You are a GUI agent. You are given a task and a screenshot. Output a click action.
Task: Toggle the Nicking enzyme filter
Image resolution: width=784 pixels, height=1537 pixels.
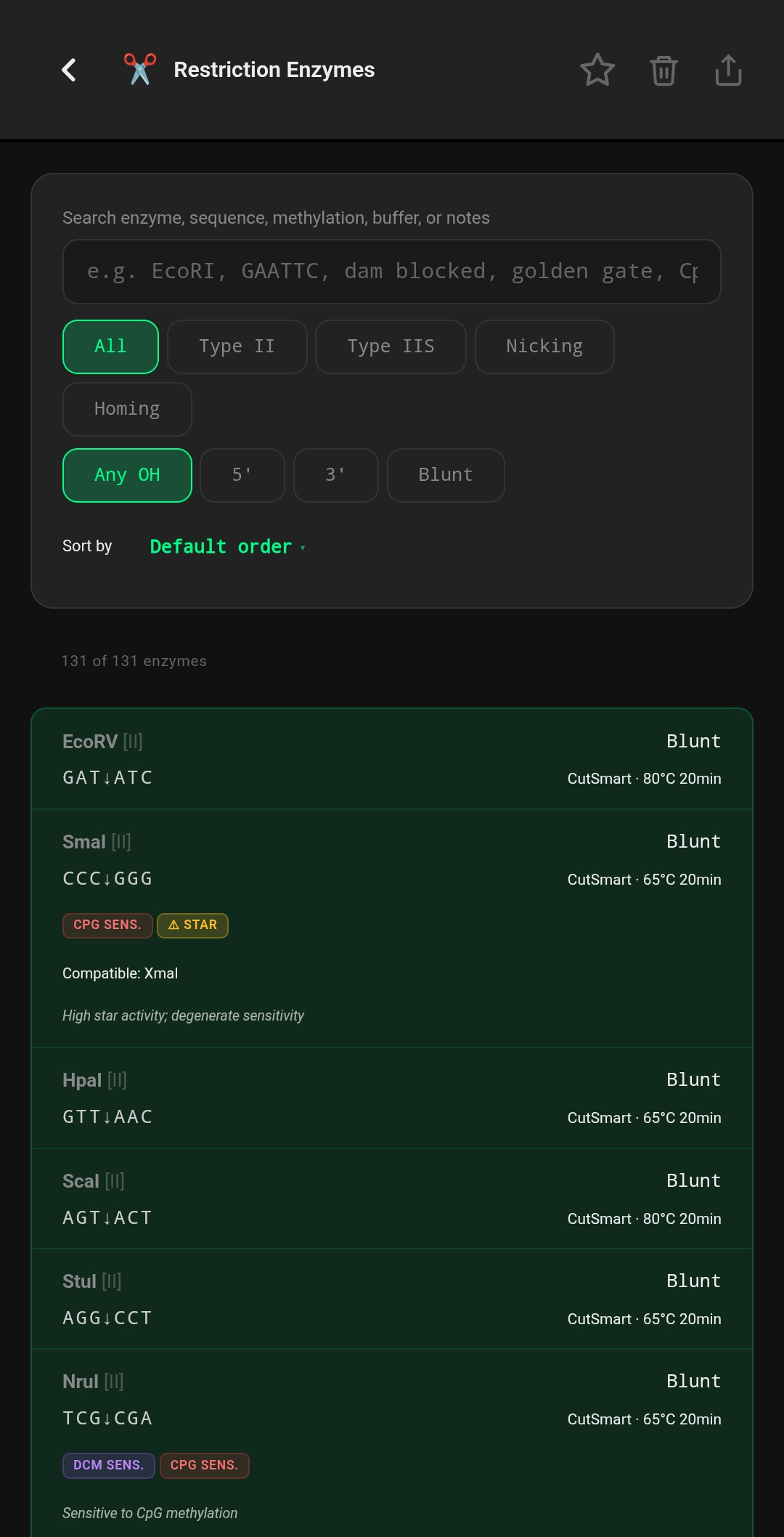pos(544,346)
